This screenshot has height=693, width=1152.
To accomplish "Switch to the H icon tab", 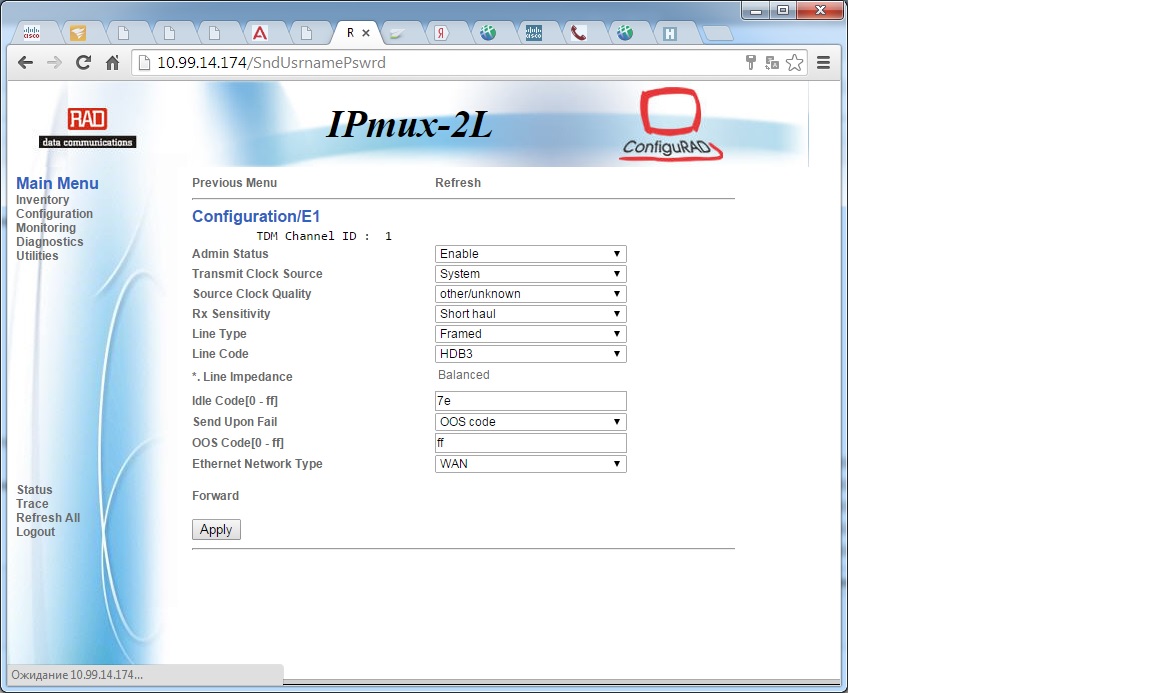I will click(669, 33).
